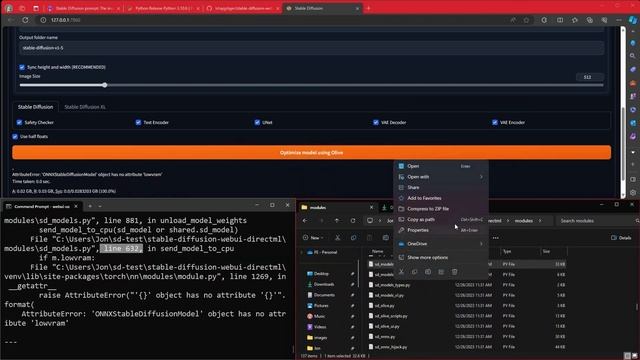Click the browser address bar URL
Image resolution: width=640 pixels, height=360 pixels.
(x=66, y=20)
